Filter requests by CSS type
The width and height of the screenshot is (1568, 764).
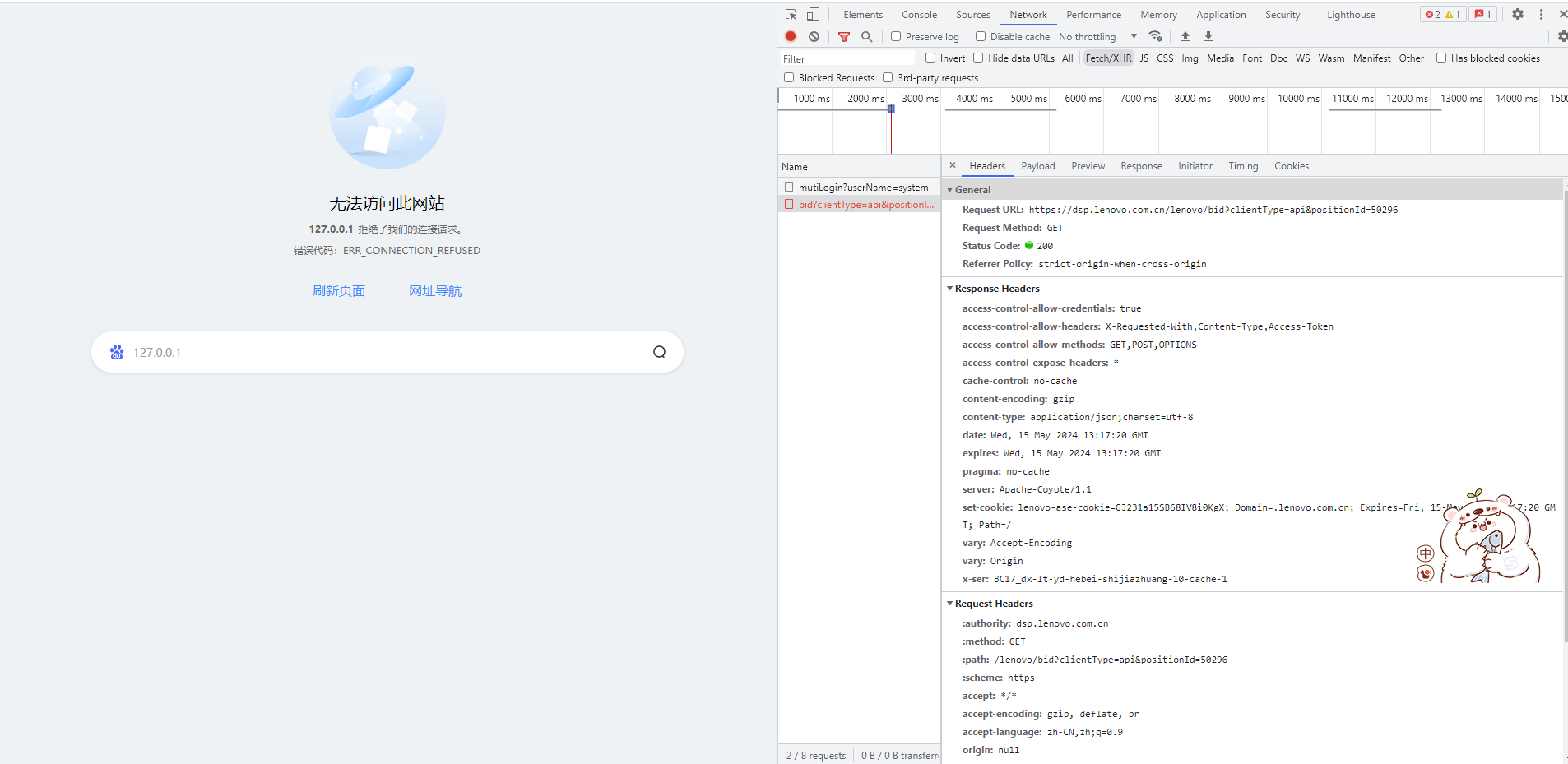point(1165,58)
